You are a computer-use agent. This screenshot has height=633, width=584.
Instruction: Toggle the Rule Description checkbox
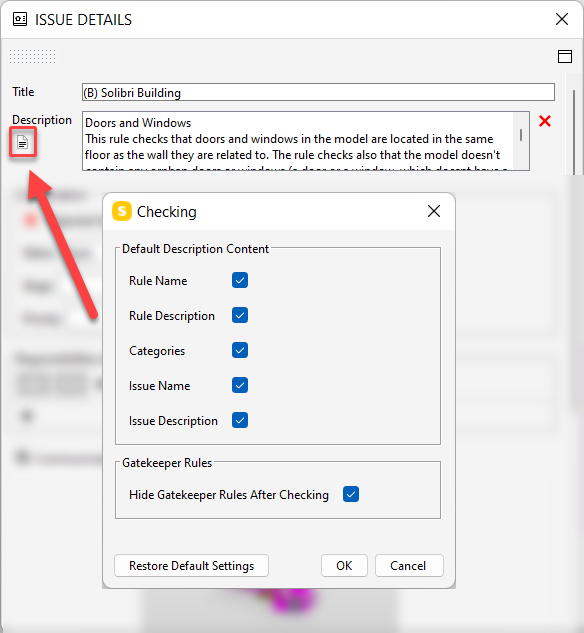click(x=240, y=315)
